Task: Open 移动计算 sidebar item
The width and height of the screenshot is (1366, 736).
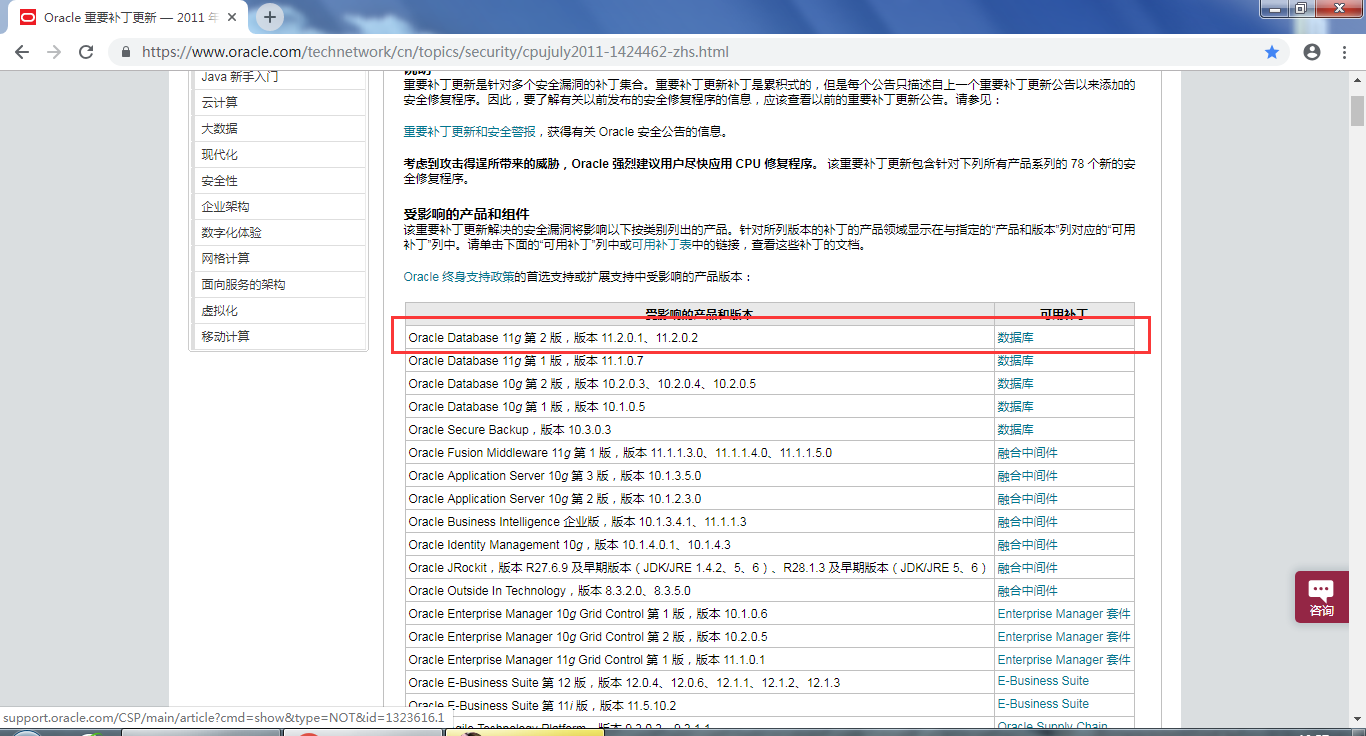Action: (225, 336)
